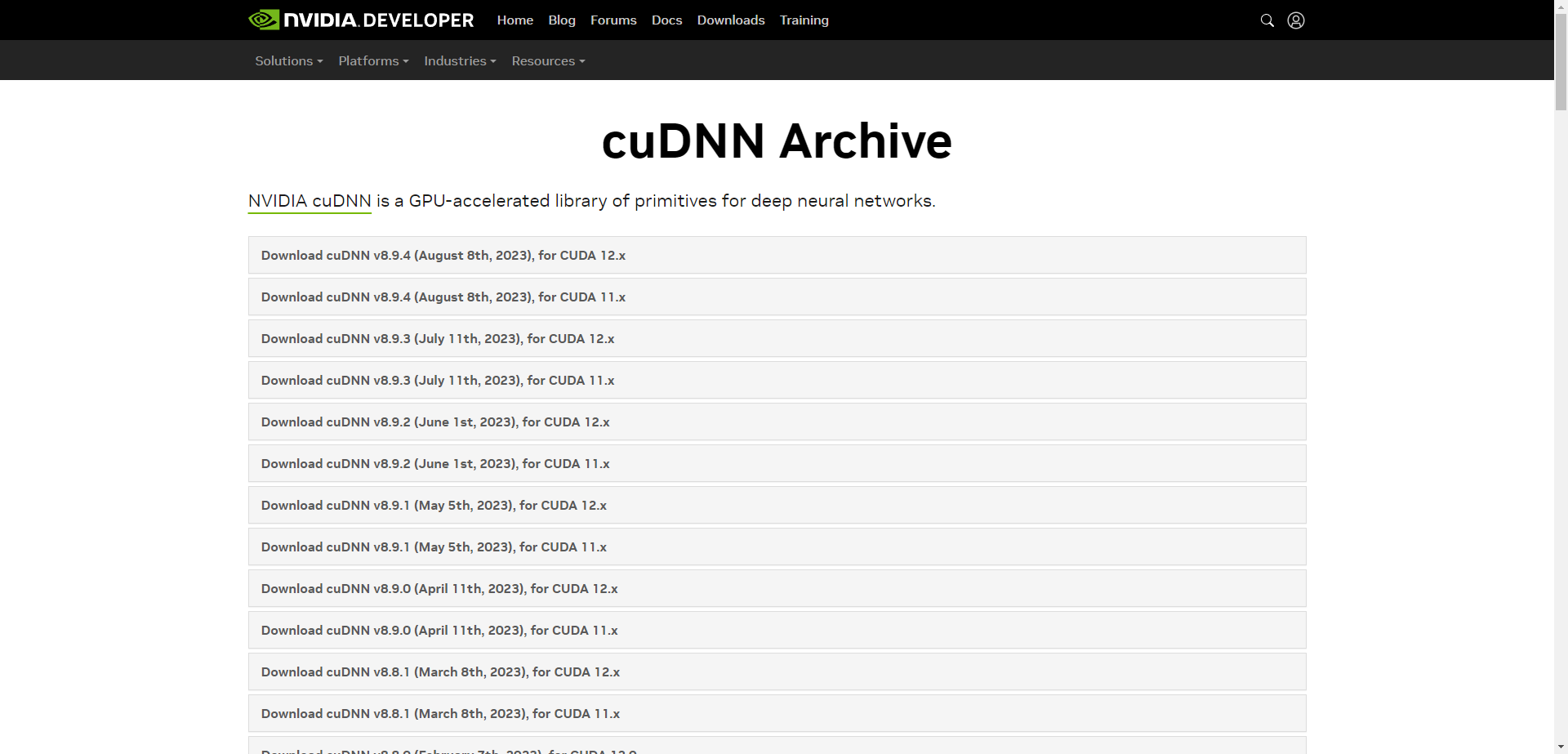This screenshot has width=1568, height=754.
Task: Expand the Solutions dropdown menu
Action: point(288,61)
